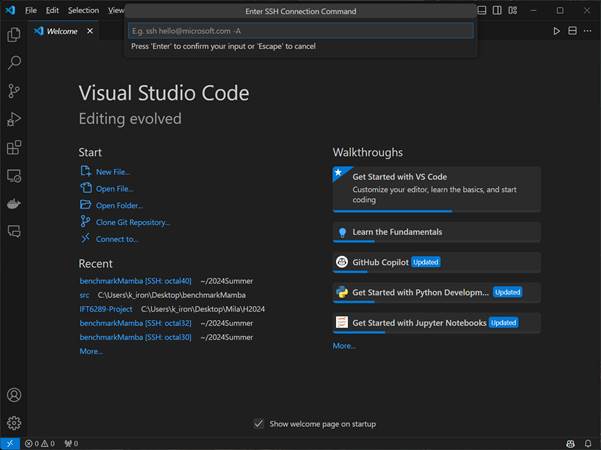Open recent src folder entry
Image resolution: width=601 pixels, height=450 pixels.
coord(84,295)
